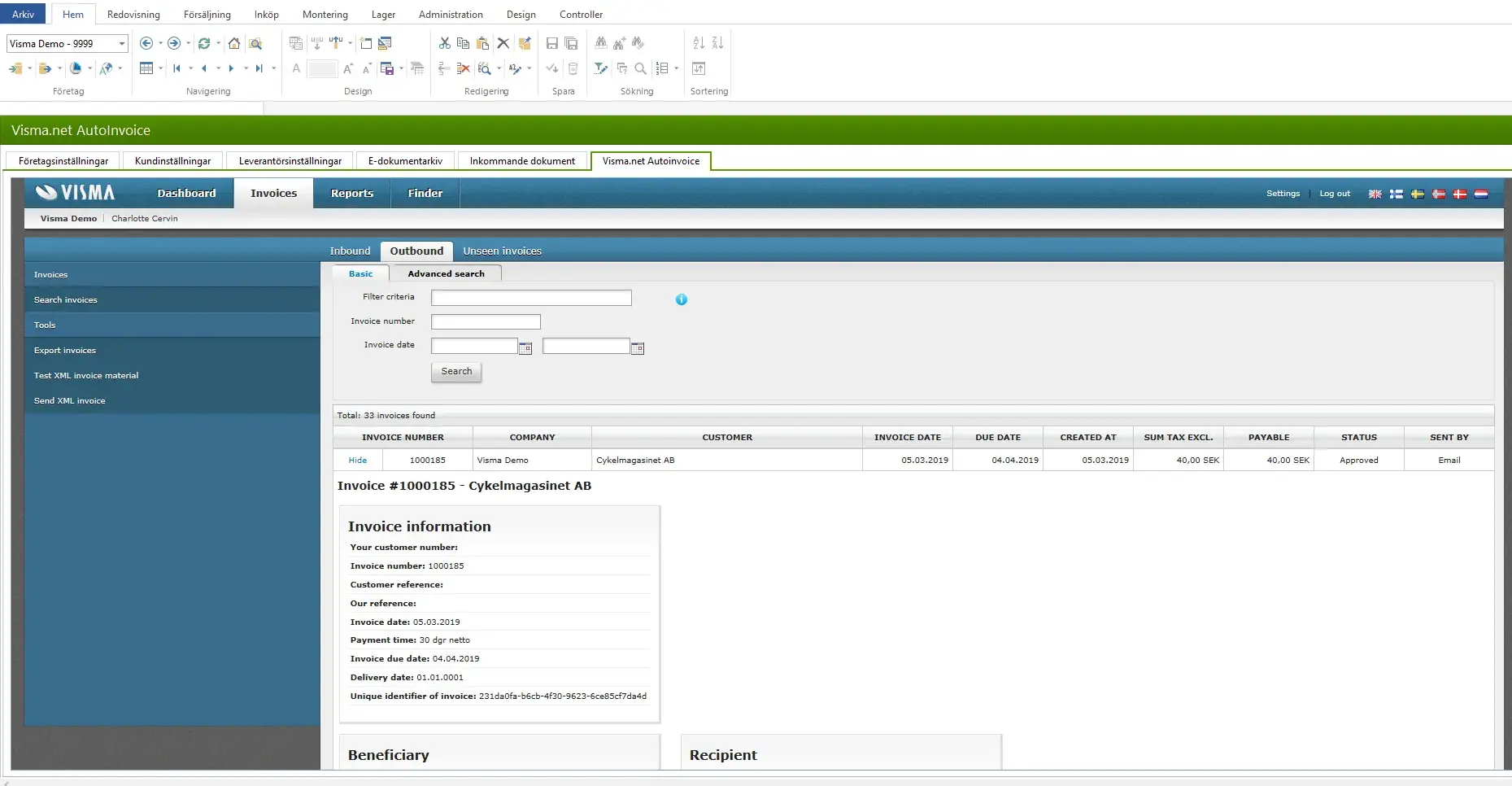
Task: Hide details for invoice 1000185
Action: tap(357, 460)
